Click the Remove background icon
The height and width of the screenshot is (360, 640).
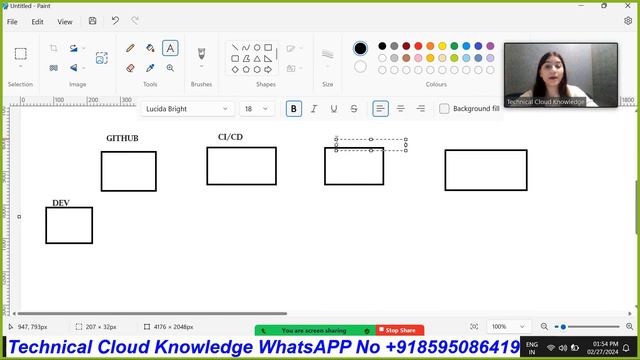[102, 58]
